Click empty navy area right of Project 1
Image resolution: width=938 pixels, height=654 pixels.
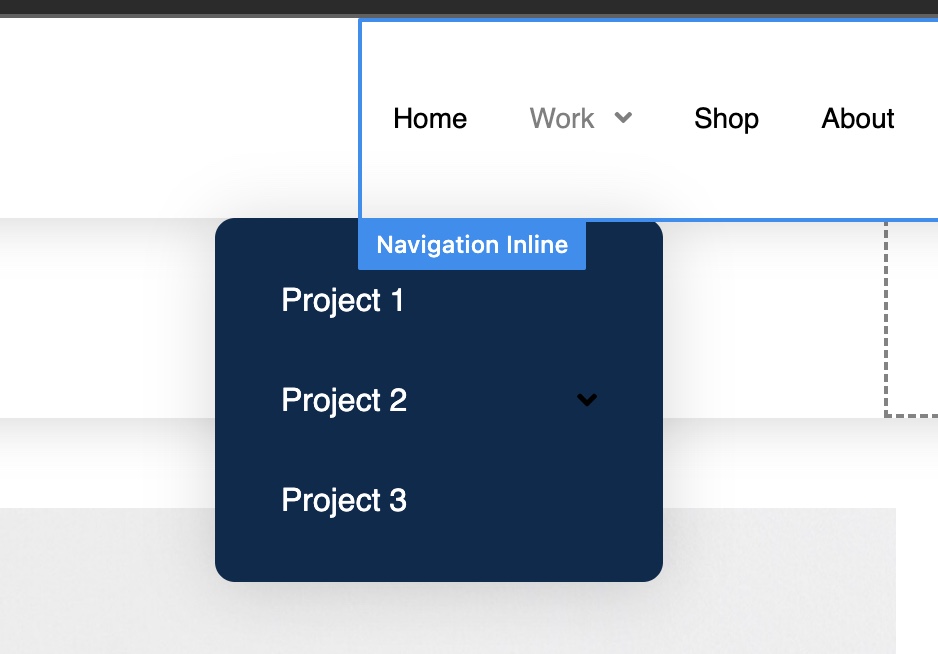tap(526, 300)
